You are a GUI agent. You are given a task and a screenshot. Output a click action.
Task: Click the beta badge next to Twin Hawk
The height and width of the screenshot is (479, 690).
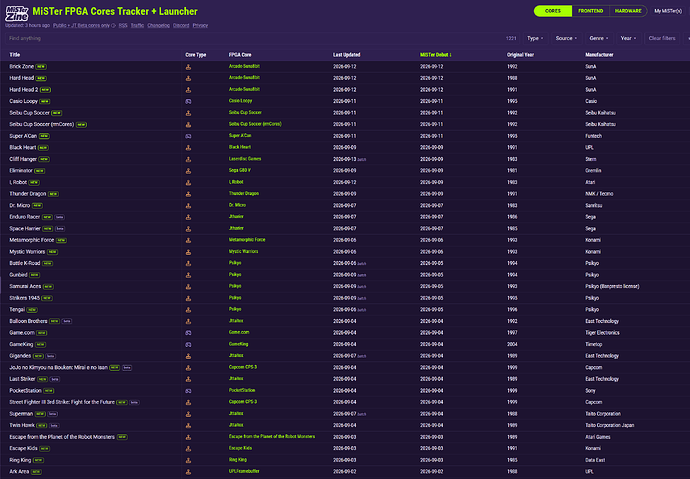[54, 426]
